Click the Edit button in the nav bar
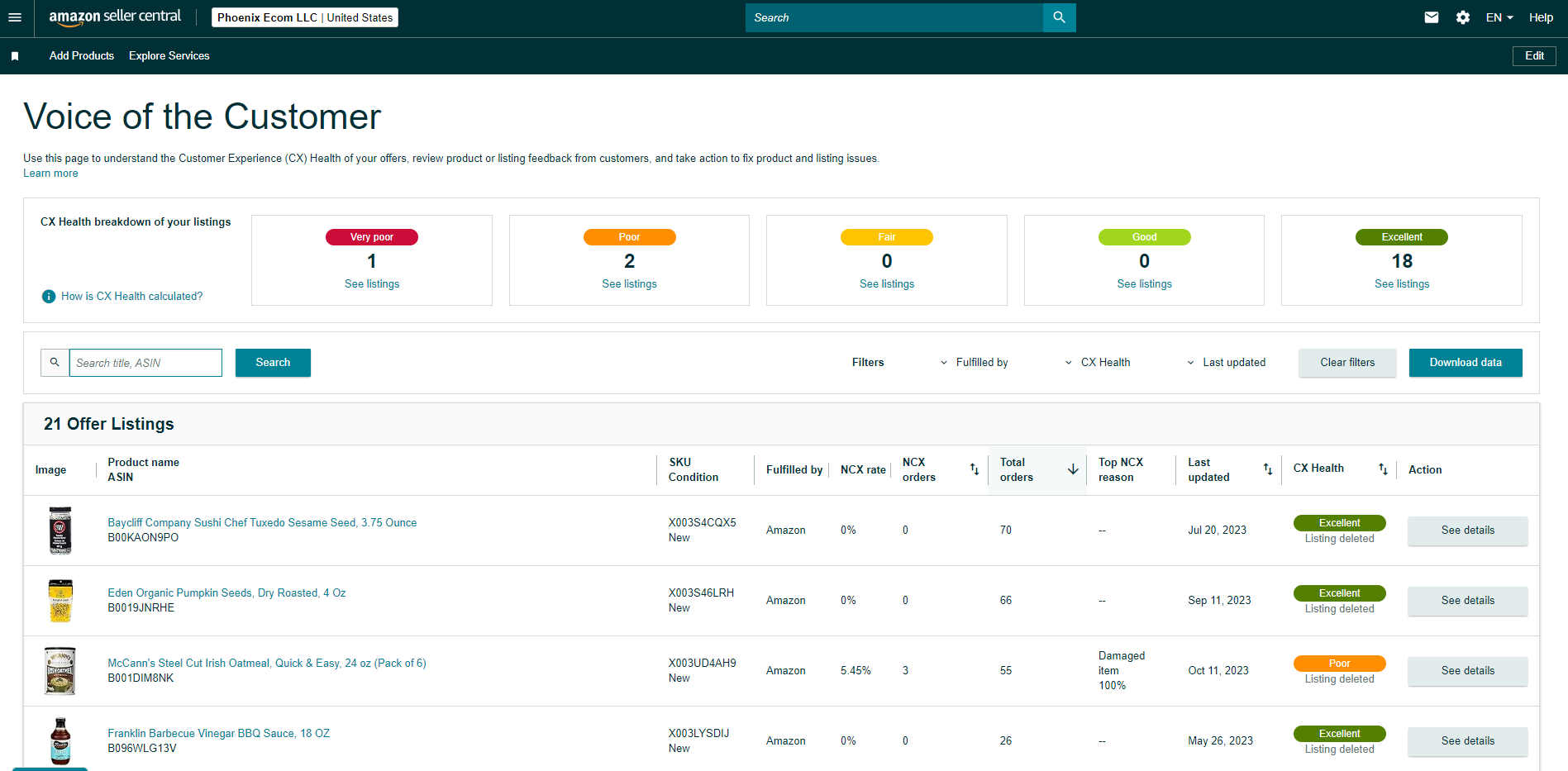The width and height of the screenshot is (1568, 771). (x=1534, y=56)
